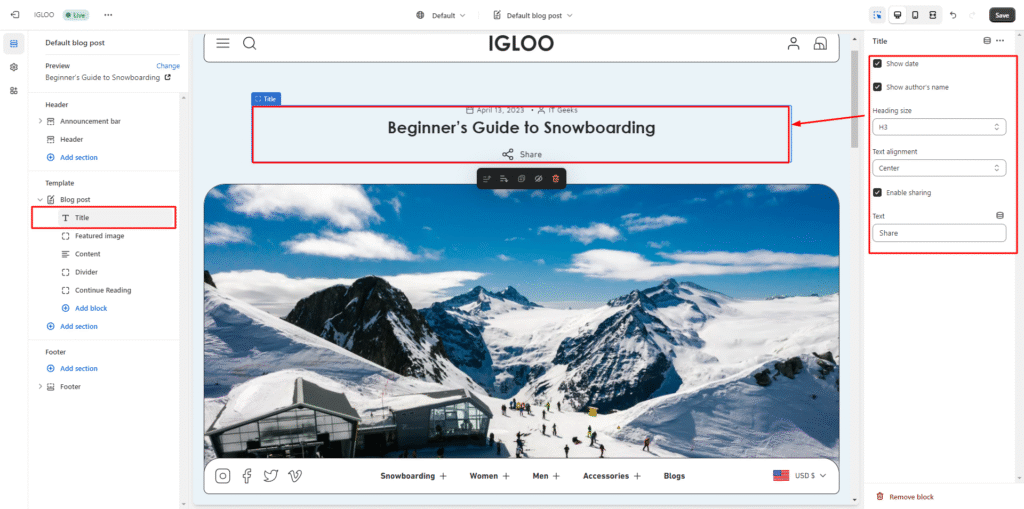Open the theme settings gear icon
This screenshot has width=1024, height=509.
[x=14, y=67]
